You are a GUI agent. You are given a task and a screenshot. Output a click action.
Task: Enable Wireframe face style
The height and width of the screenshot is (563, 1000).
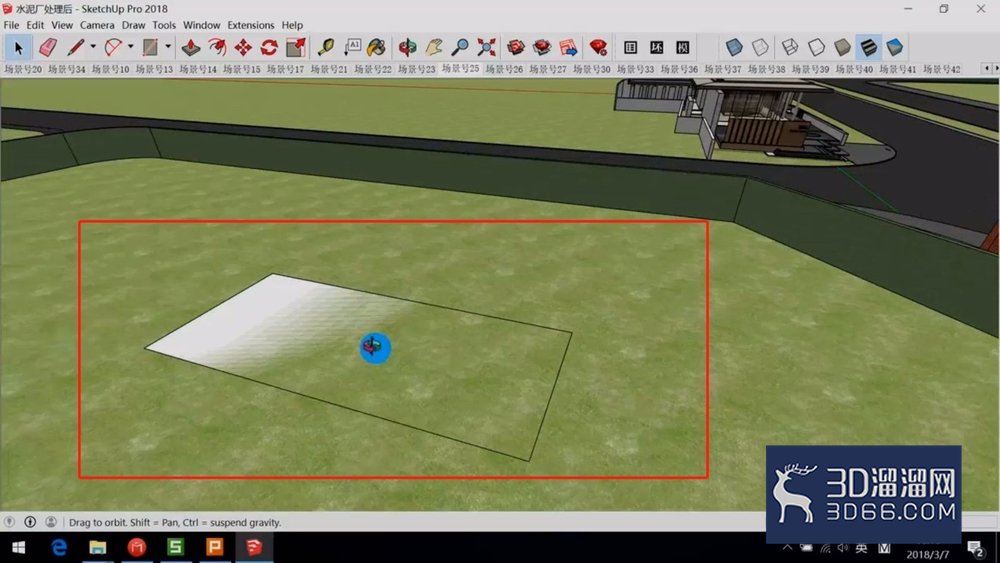click(790, 47)
